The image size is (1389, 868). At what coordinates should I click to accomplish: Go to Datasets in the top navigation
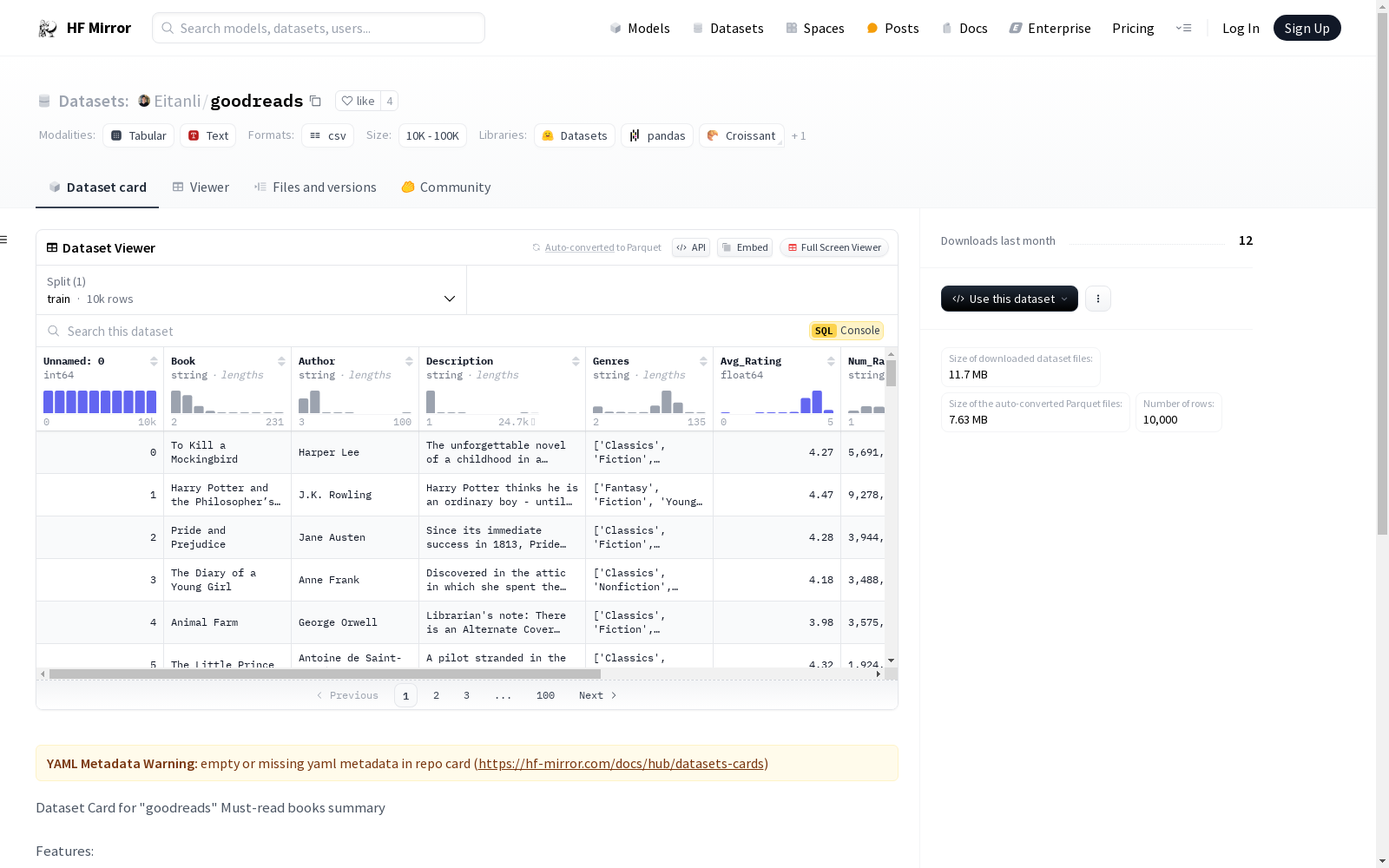pyautogui.click(x=727, y=29)
